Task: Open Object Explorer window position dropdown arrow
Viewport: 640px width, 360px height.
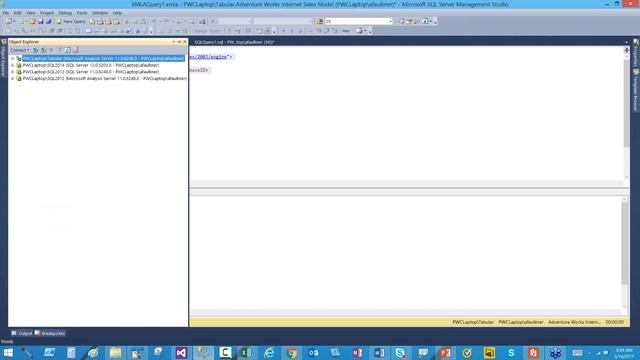Action: [173, 42]
